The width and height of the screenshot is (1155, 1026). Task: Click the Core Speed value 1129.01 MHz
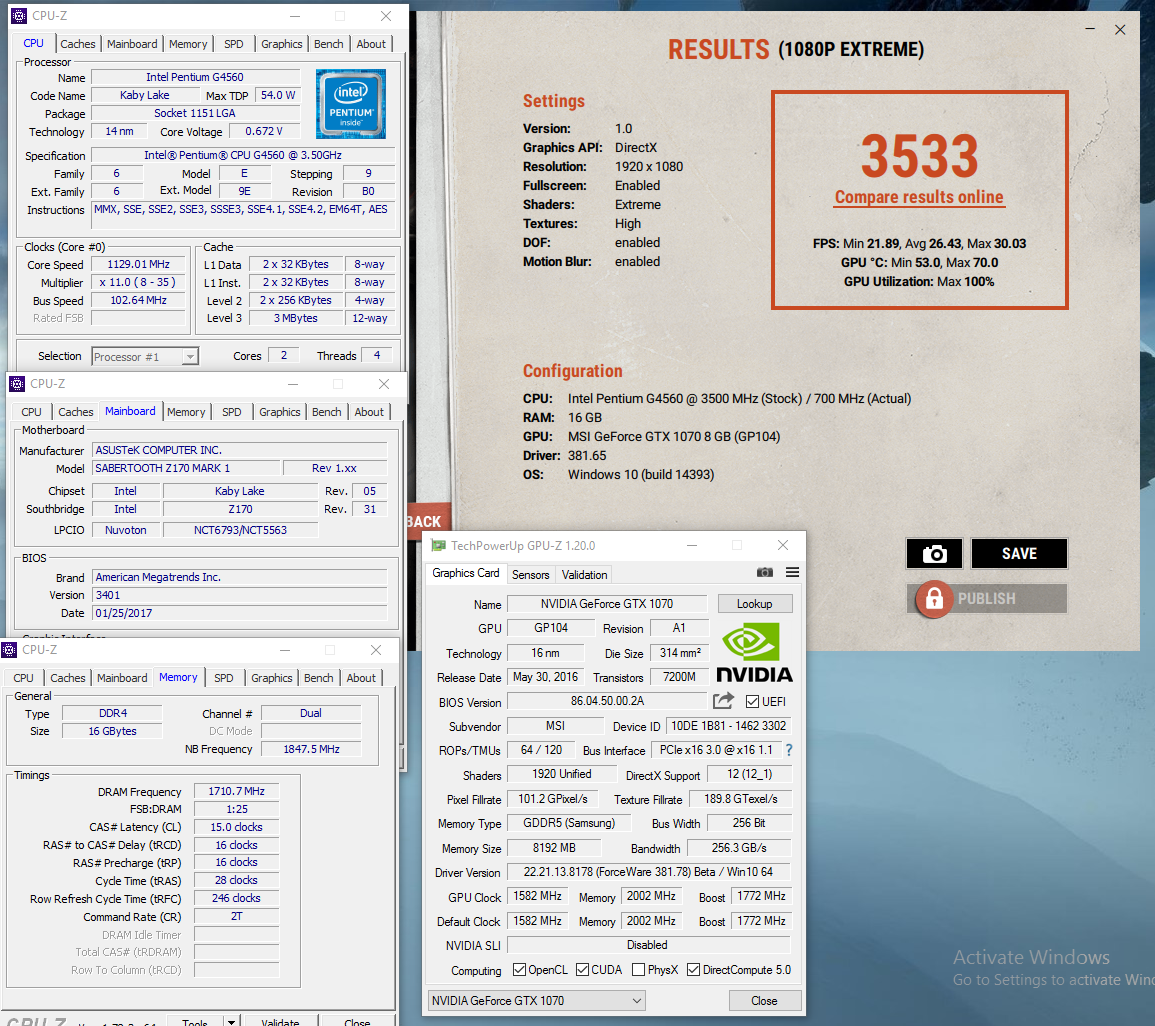tap(138, 264)
